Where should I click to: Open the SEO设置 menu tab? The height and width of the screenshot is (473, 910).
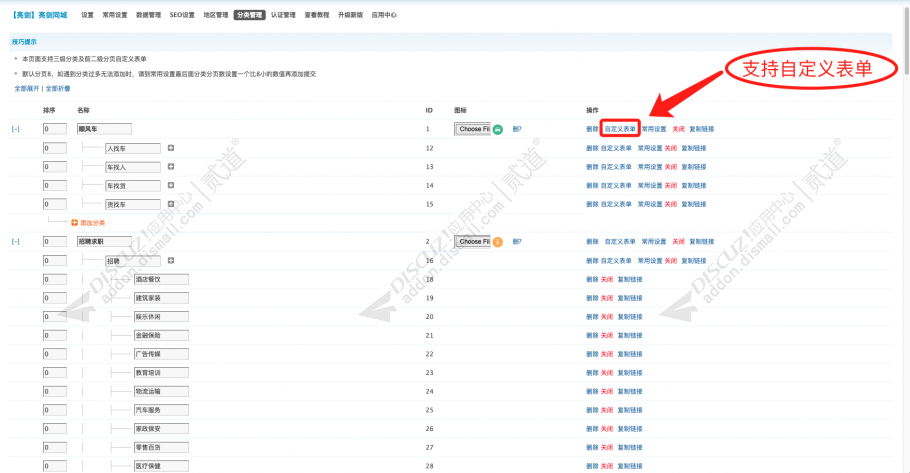tap(182, 15)
